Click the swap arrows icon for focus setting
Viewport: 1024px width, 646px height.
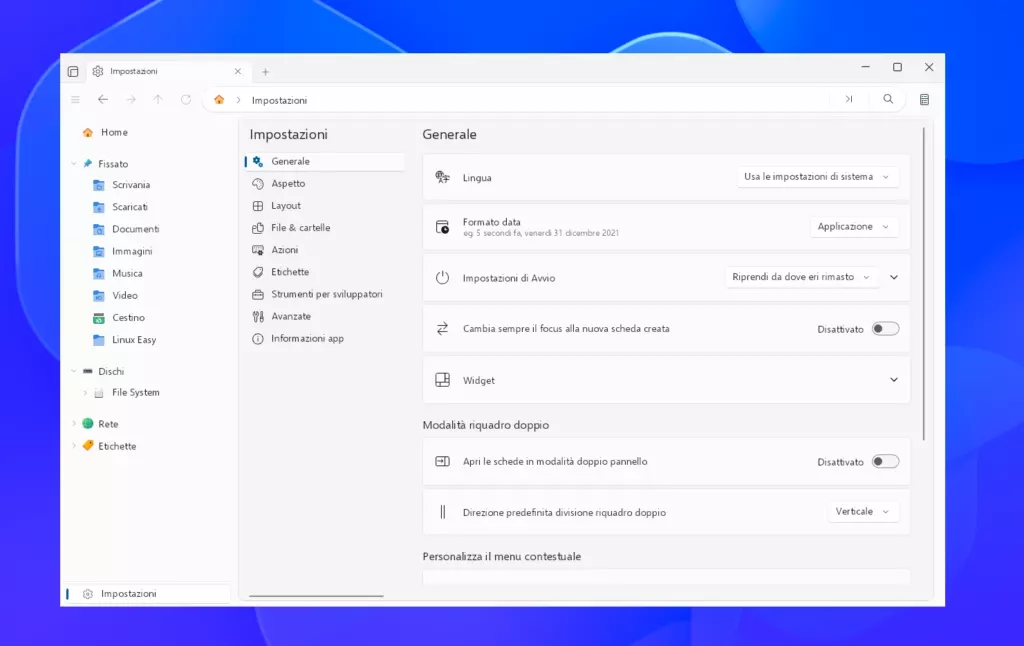pos(443,329)
